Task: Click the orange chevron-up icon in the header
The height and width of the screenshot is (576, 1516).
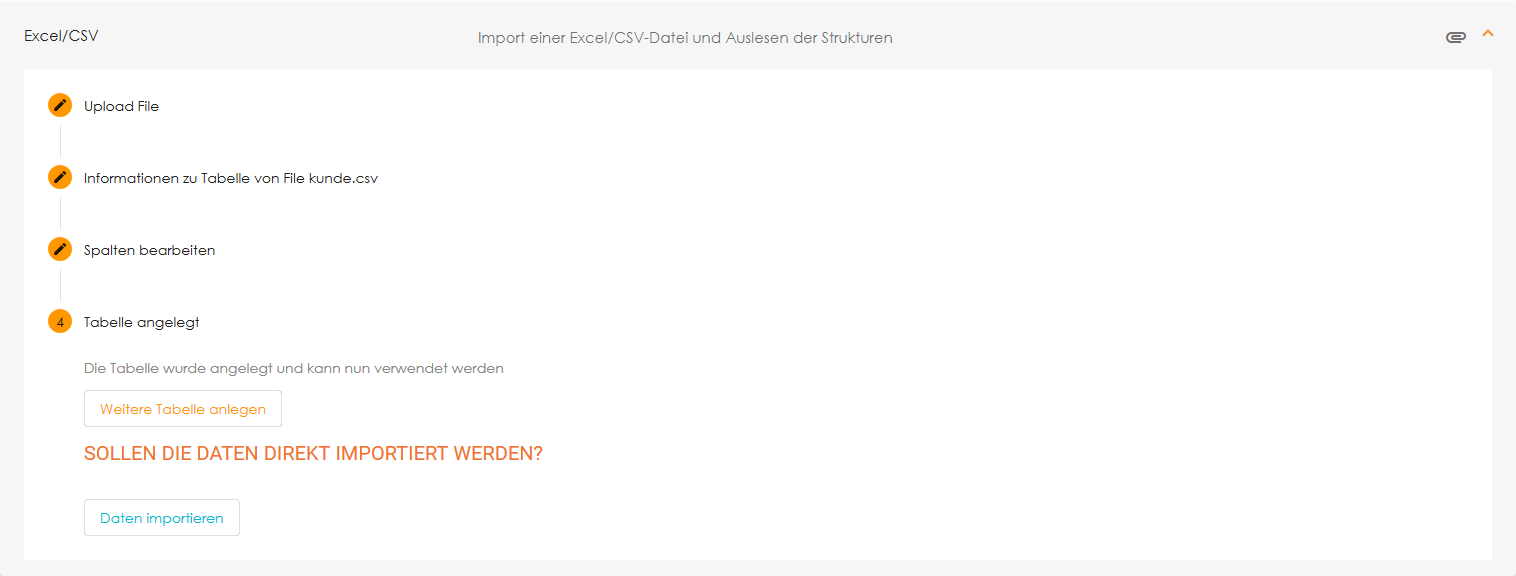Action: (1488, 34)
